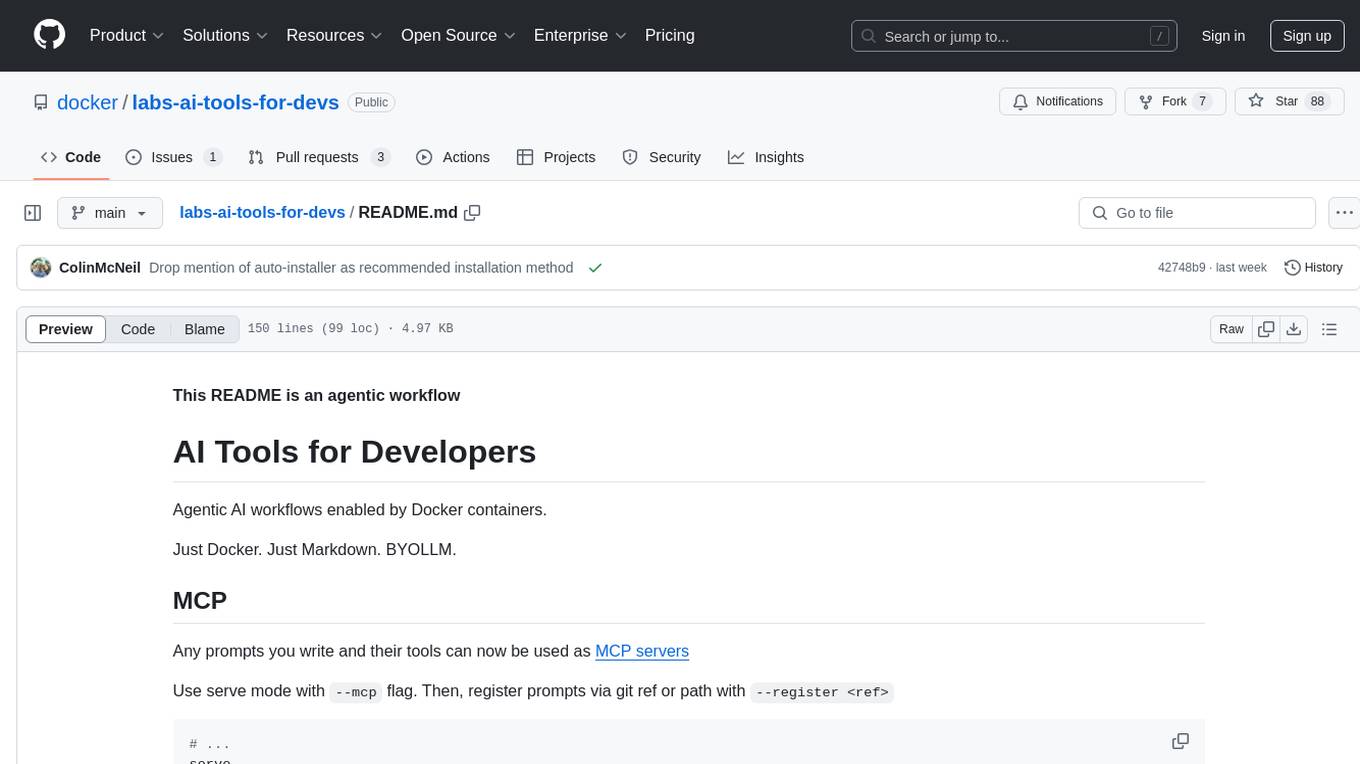
Task: Copy raw file contents
Action: 1266,329
